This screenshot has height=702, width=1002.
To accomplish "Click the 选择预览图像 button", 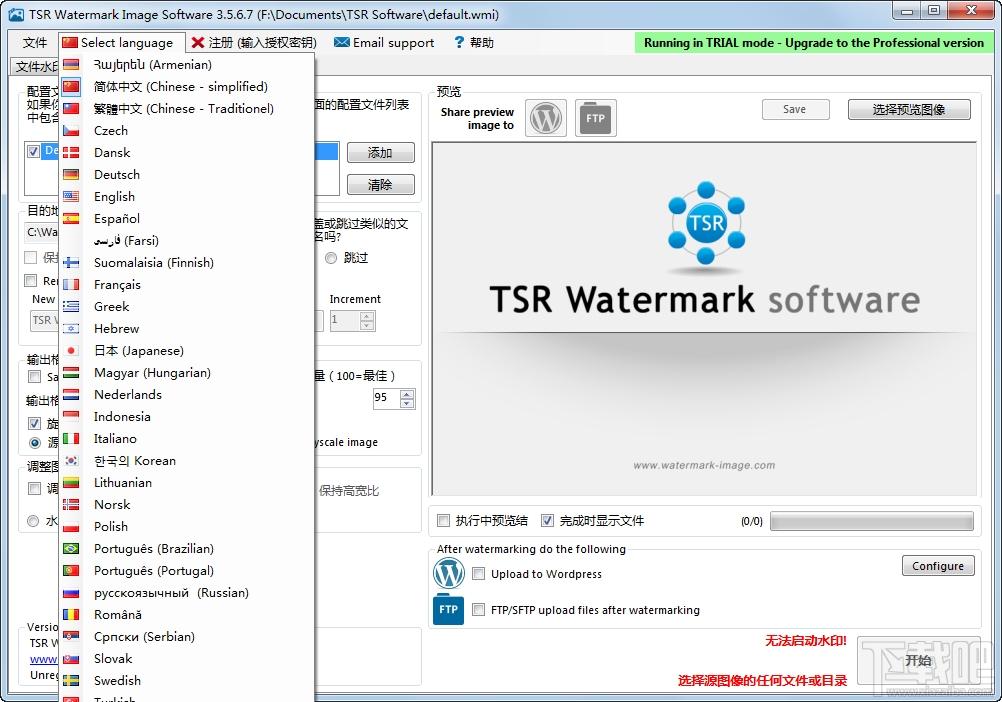I will [909, 109].
